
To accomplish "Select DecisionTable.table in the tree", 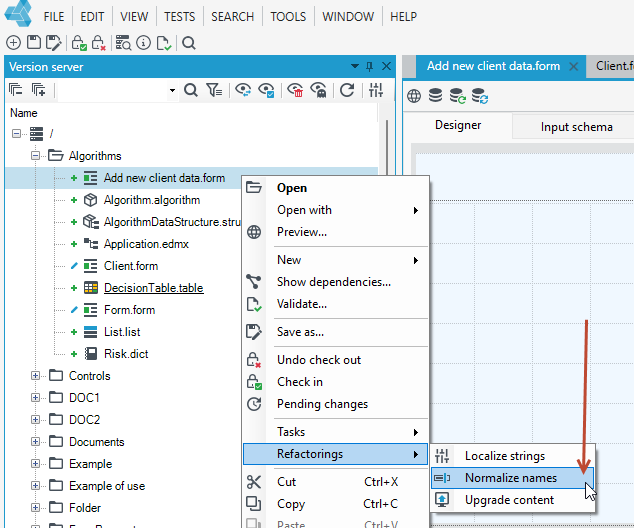I will click(153, 288).
